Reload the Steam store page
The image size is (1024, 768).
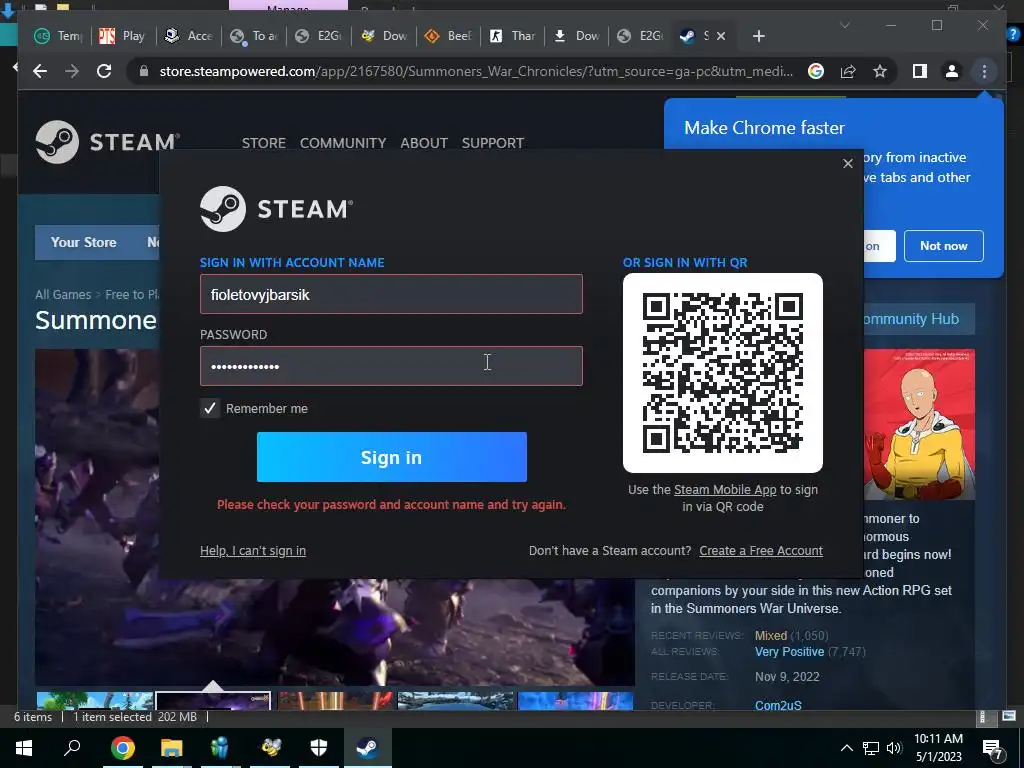[x=104, y=71]
